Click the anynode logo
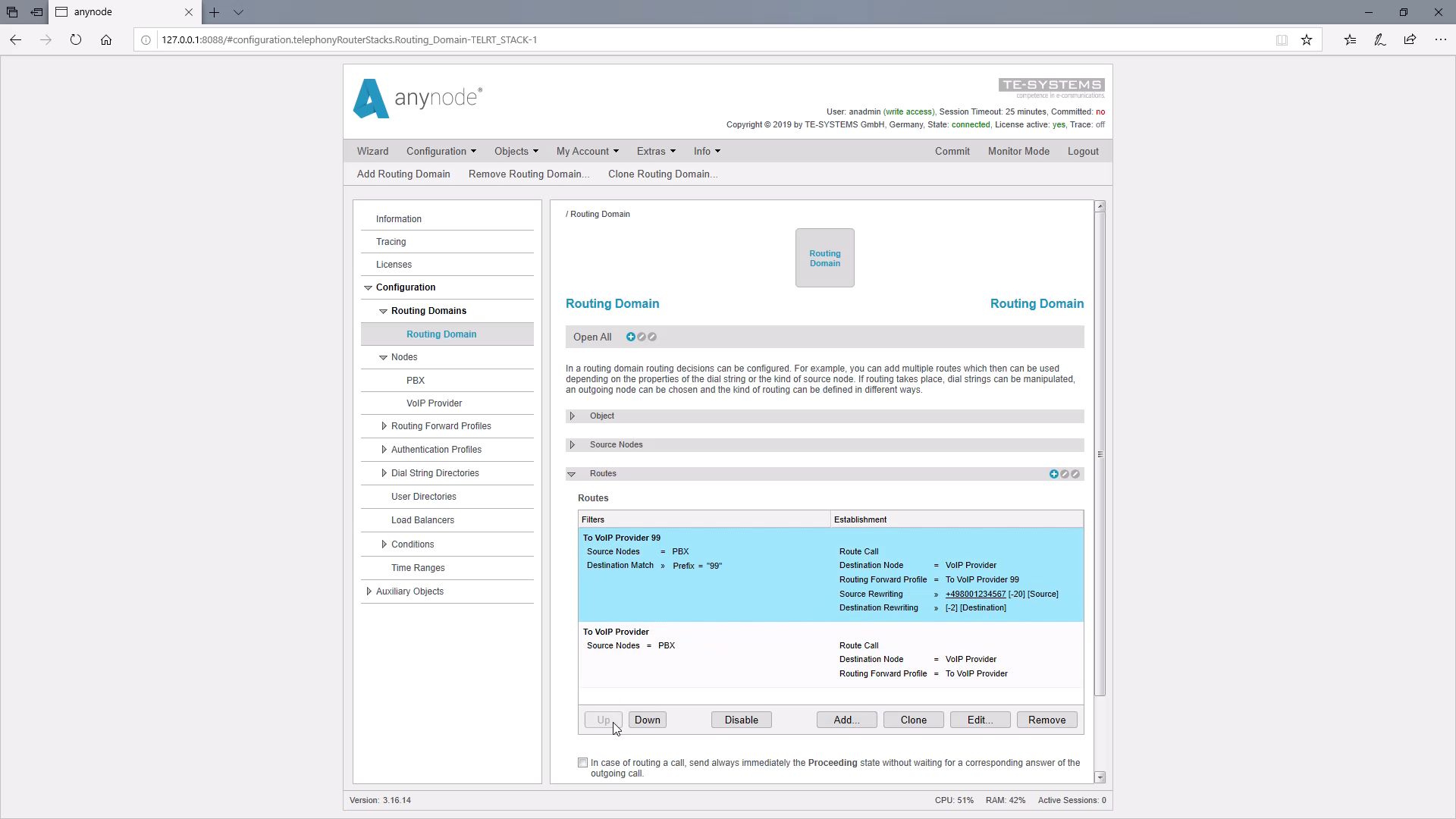Screen dimensions: 1456x819 [418, 99]
